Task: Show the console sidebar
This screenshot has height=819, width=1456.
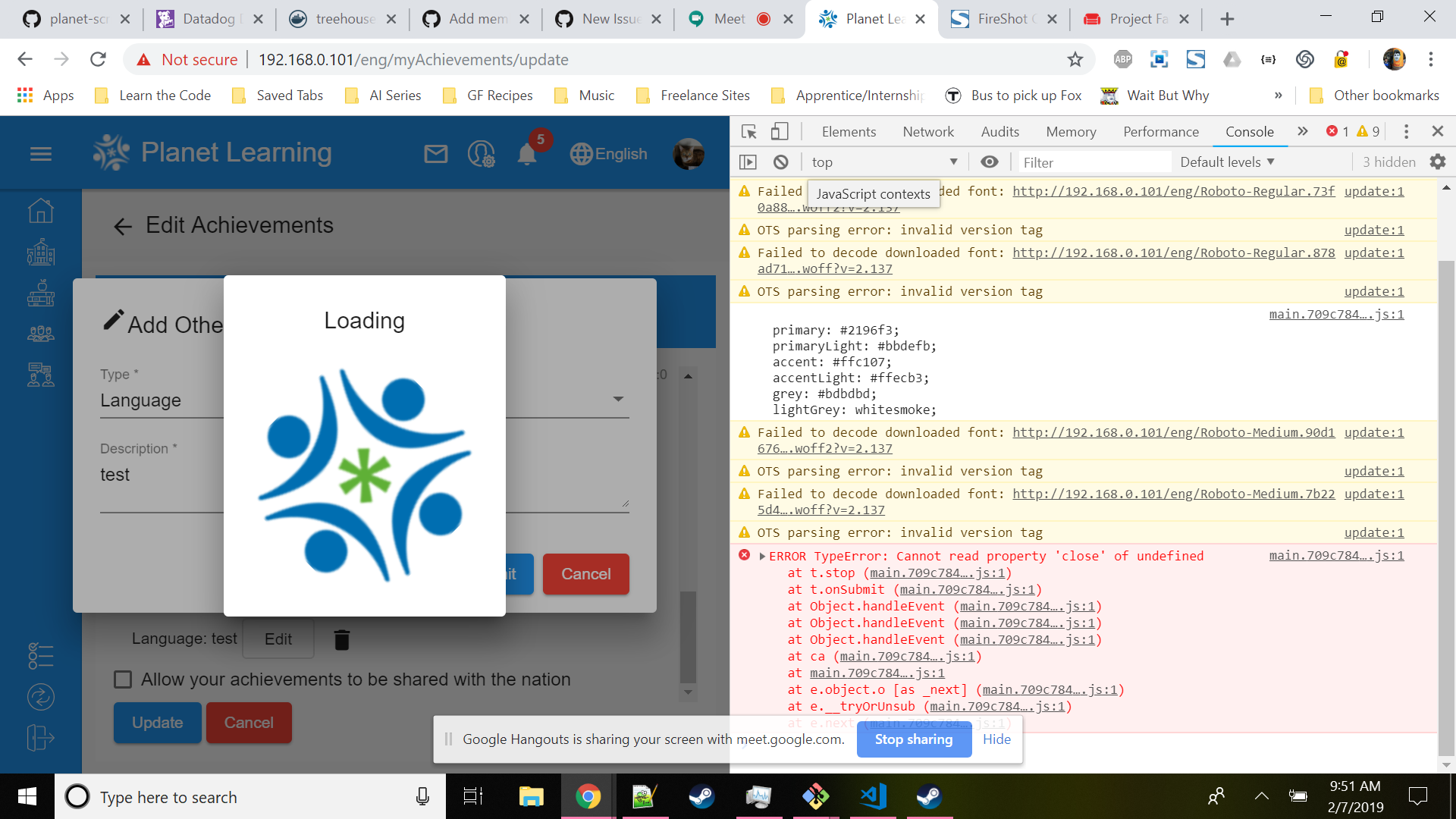Action: coord(748,162)
